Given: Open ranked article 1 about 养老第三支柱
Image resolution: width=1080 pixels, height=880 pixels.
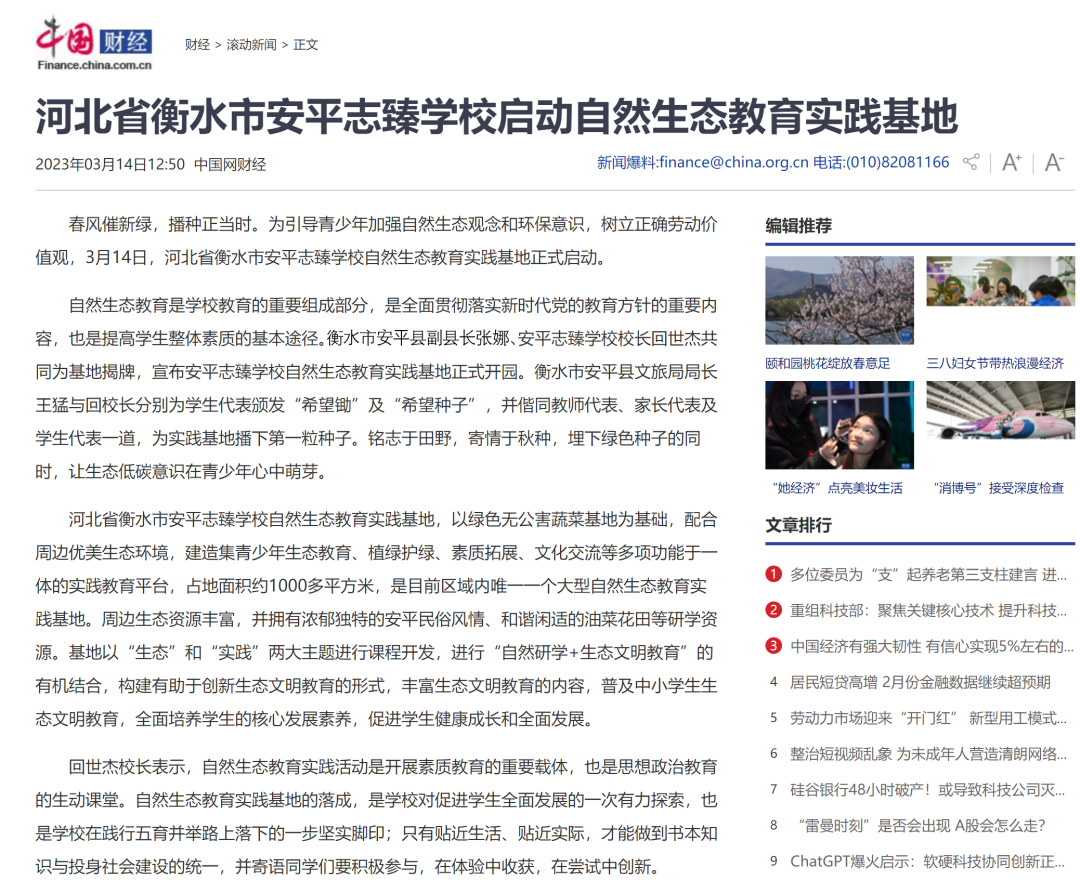Looking at the screenshot, I should pos(928,574).
